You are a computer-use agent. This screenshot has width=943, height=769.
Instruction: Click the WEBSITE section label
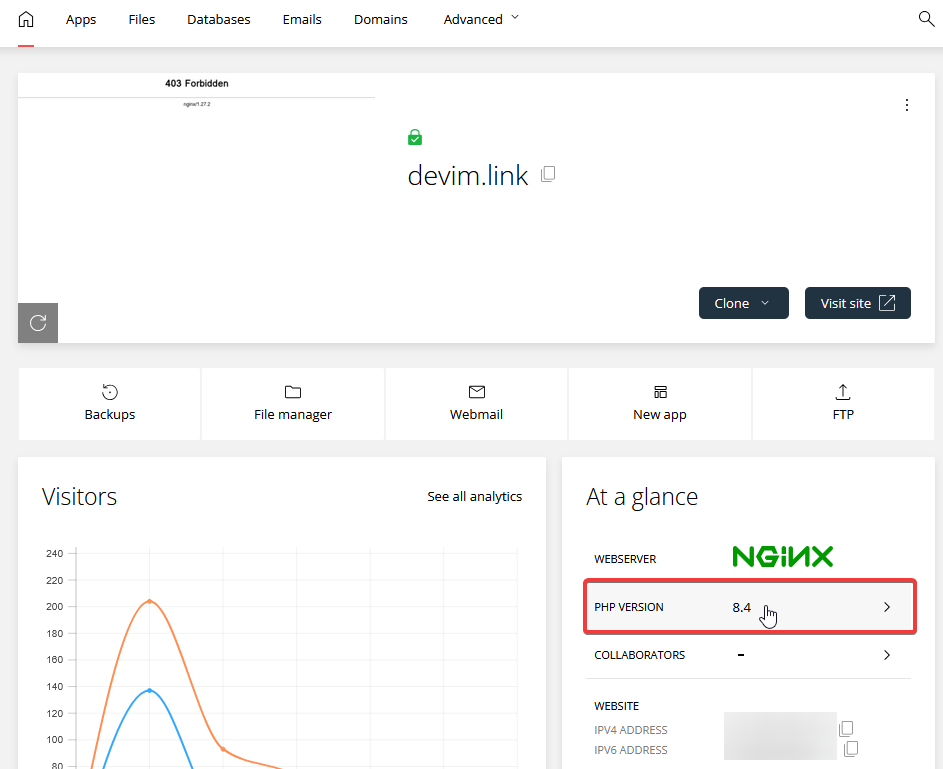[616, 706]
